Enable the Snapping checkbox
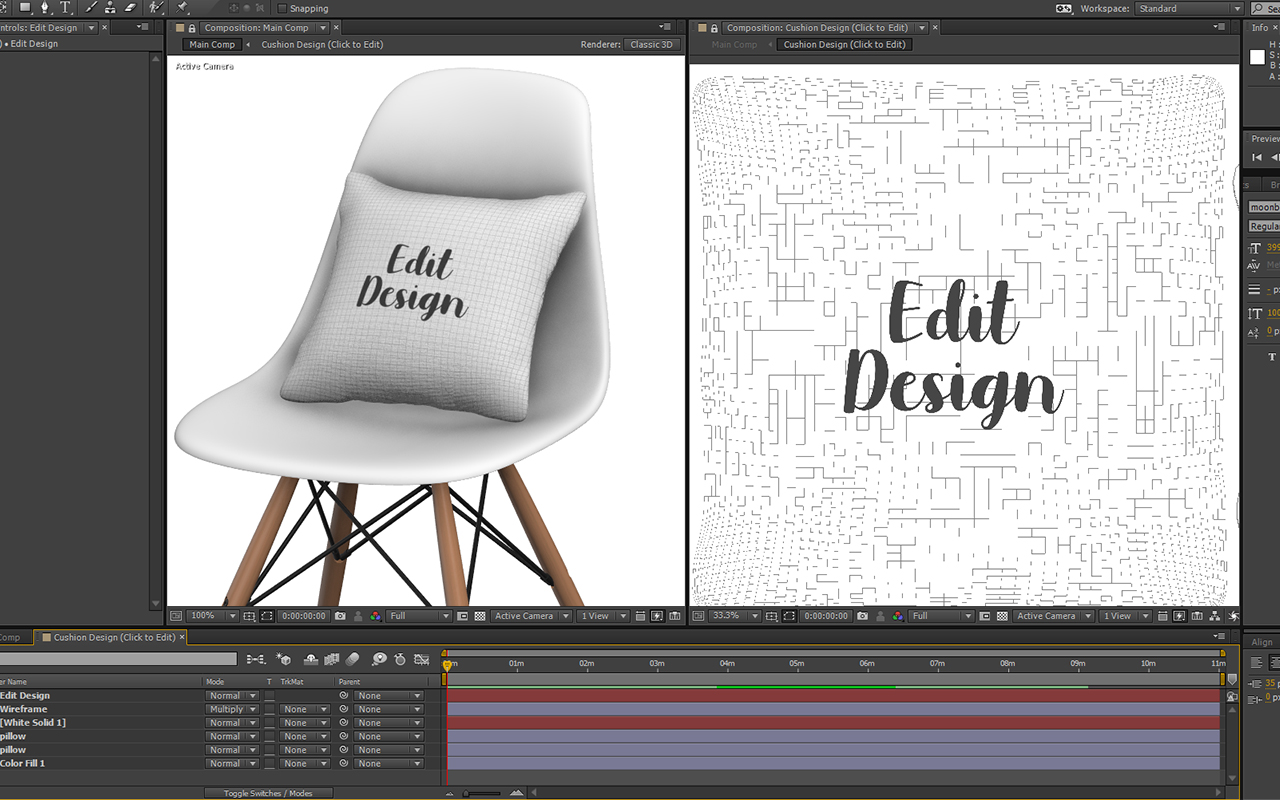Image resolution: width=1280 pixels, height=800 pixels. point(282,8)
